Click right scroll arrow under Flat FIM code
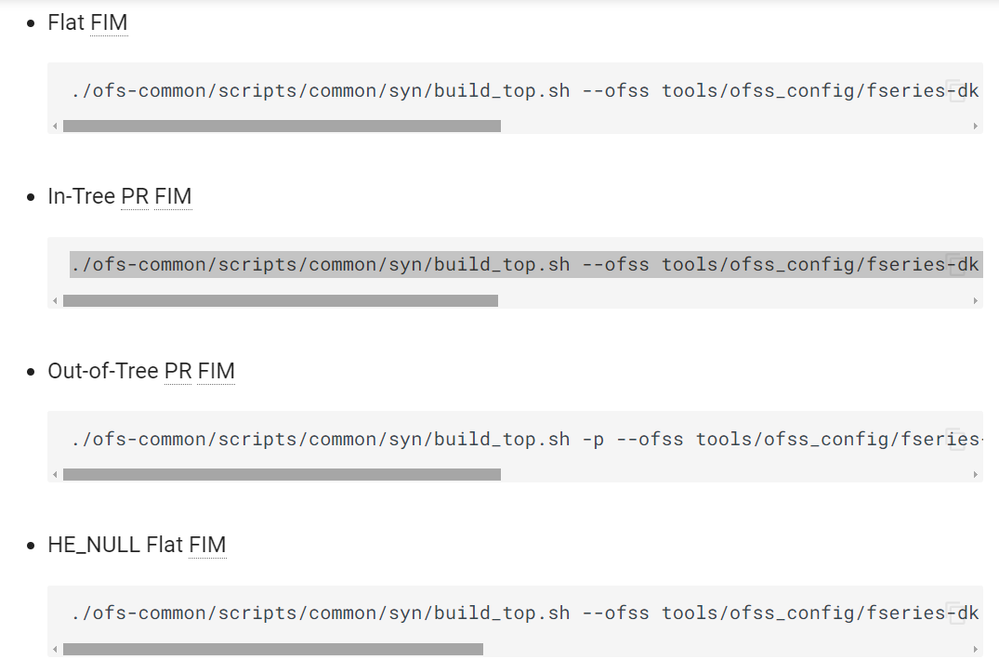999x661 pixels. [x=976, y=127]
